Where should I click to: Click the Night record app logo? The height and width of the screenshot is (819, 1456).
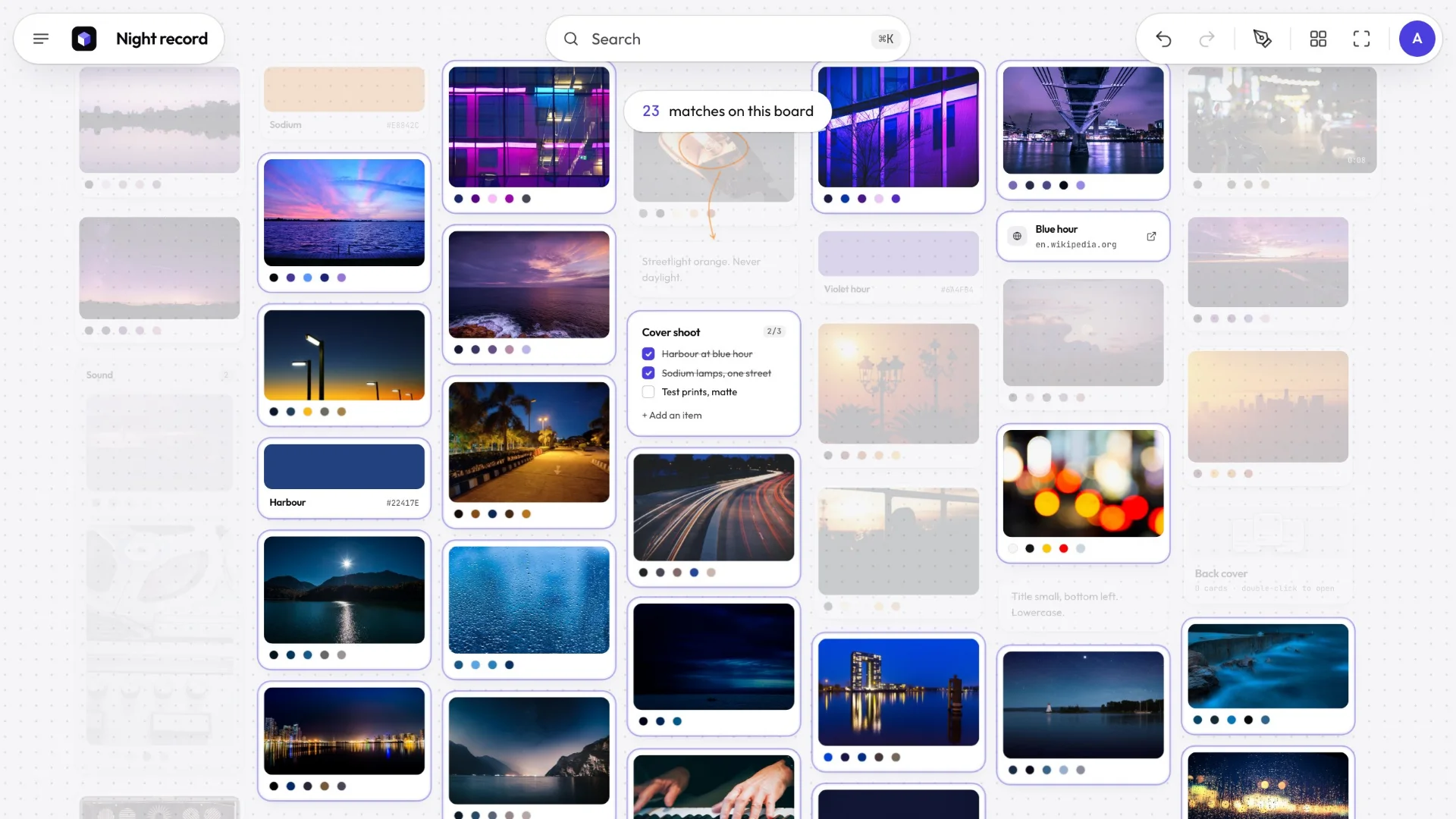click(84, 39)
